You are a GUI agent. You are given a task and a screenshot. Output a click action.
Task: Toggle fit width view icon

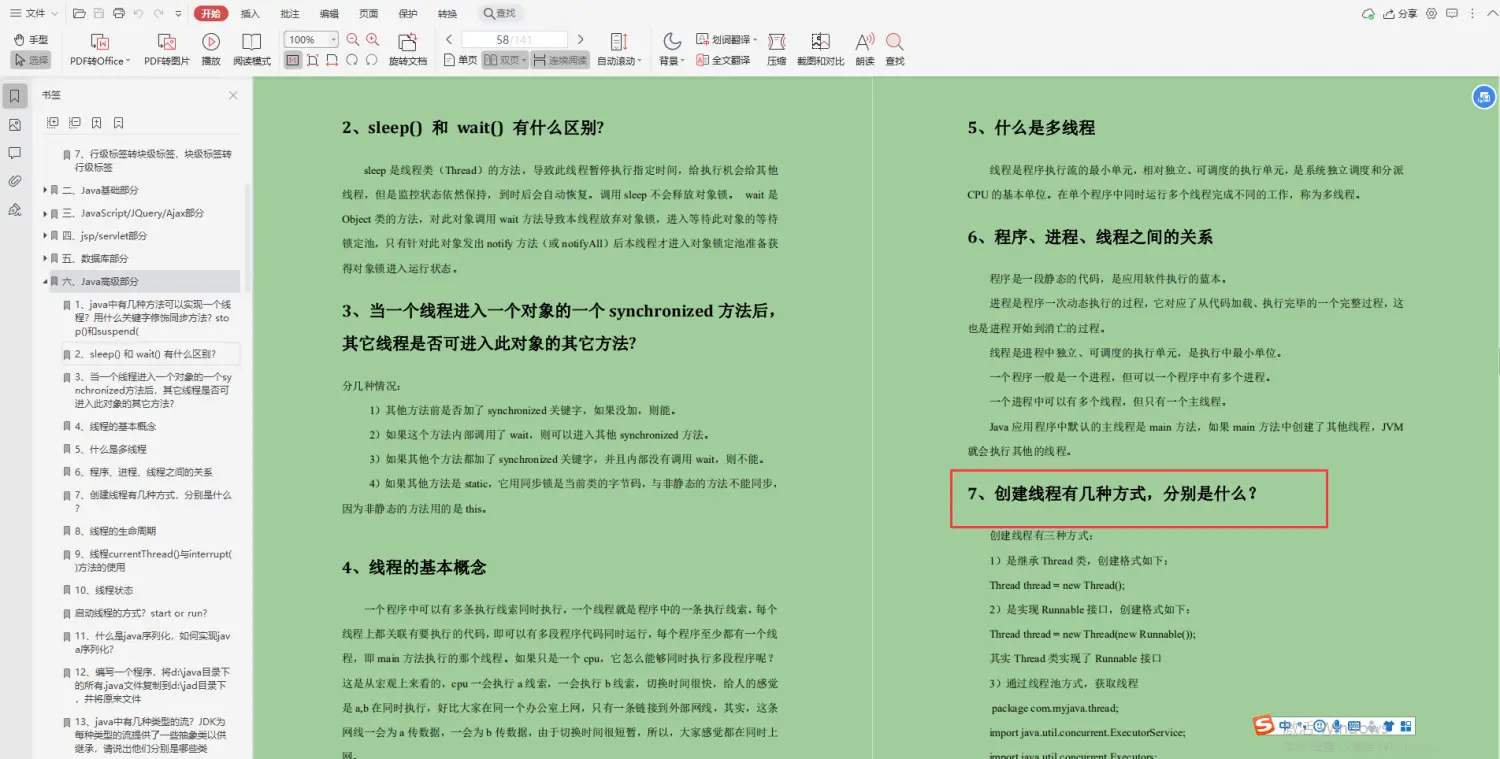332,60
